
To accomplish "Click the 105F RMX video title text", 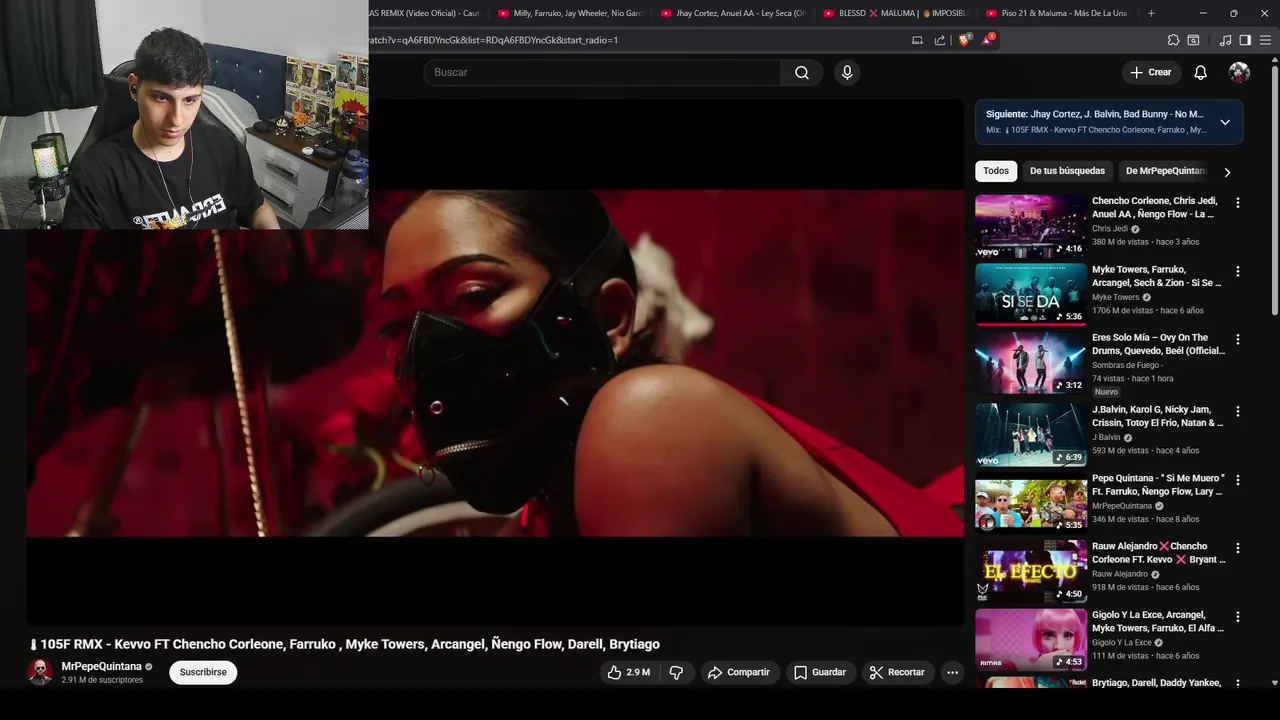I will click(344, 644).
